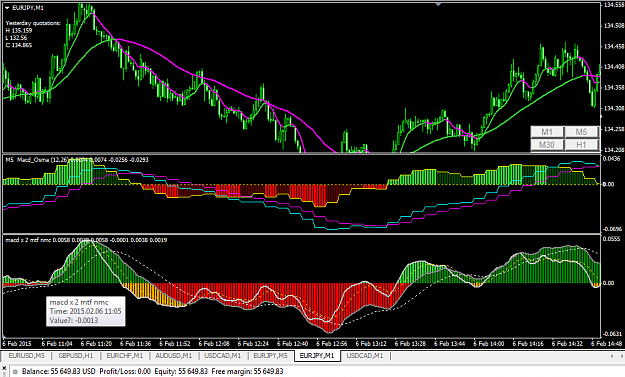Close the terminal panel with the x icon
625x377 pixels.
(4, 368)
